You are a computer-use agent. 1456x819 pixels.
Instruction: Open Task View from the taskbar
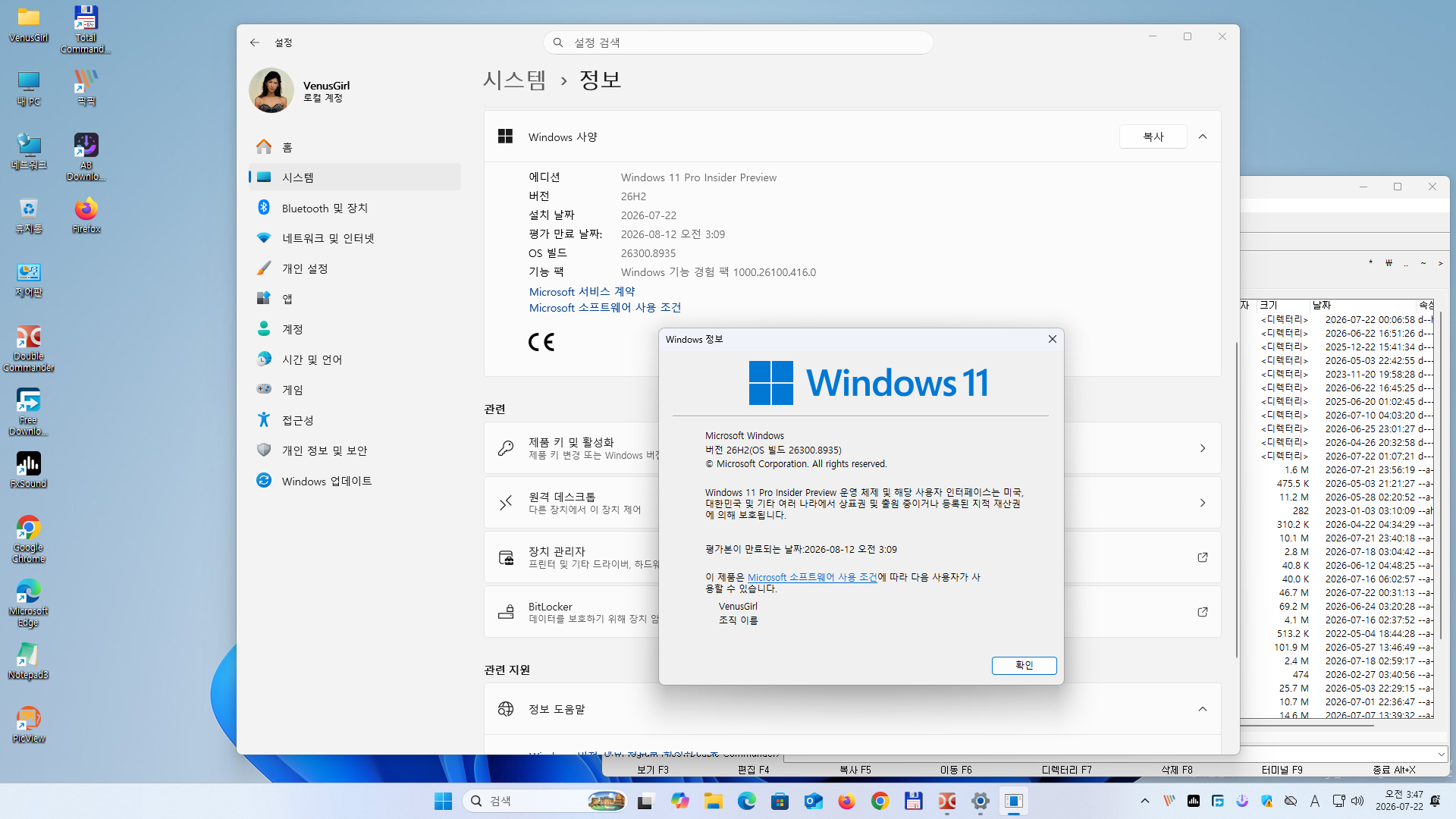point(645,801)
